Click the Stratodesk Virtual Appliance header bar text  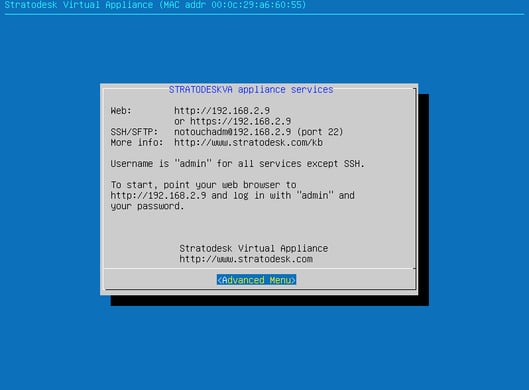pos(79,5)
